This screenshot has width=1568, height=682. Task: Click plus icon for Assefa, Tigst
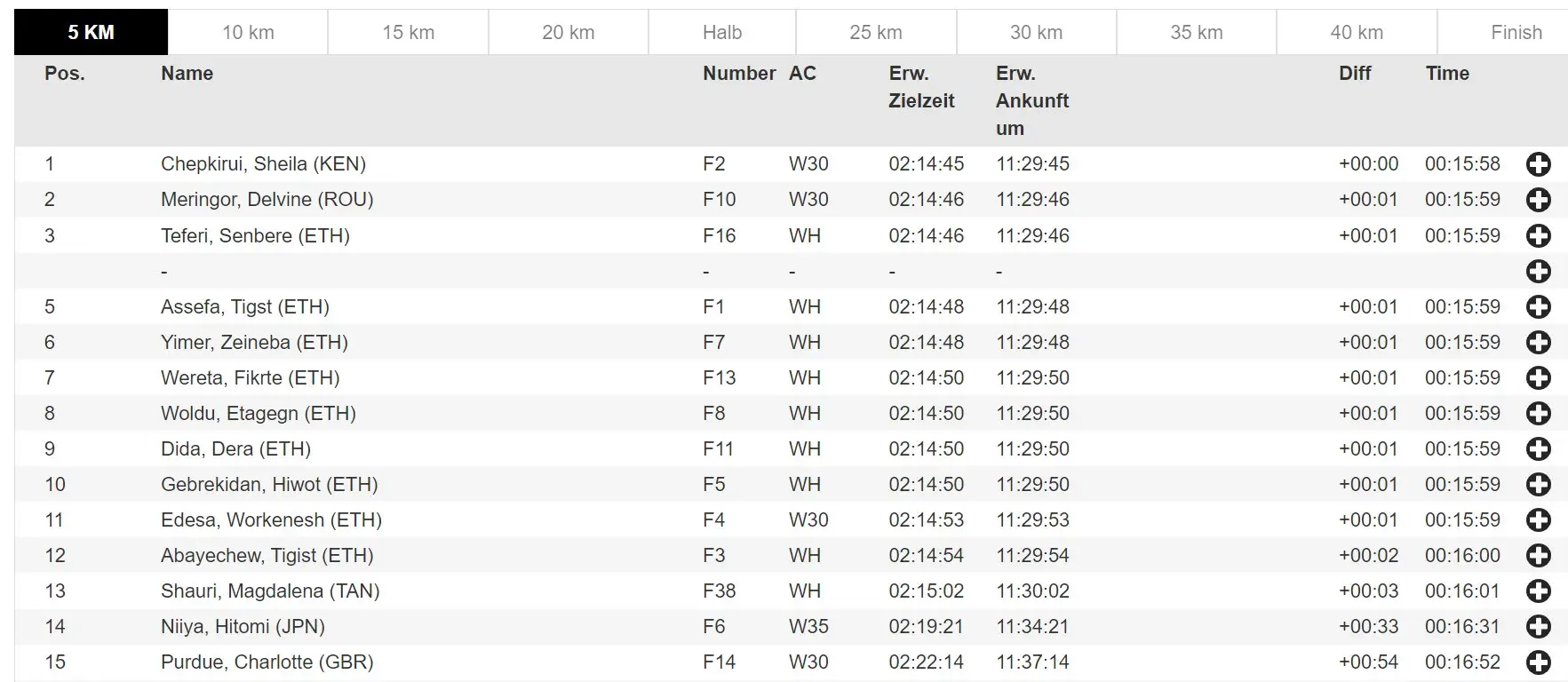pos(1538,306)
